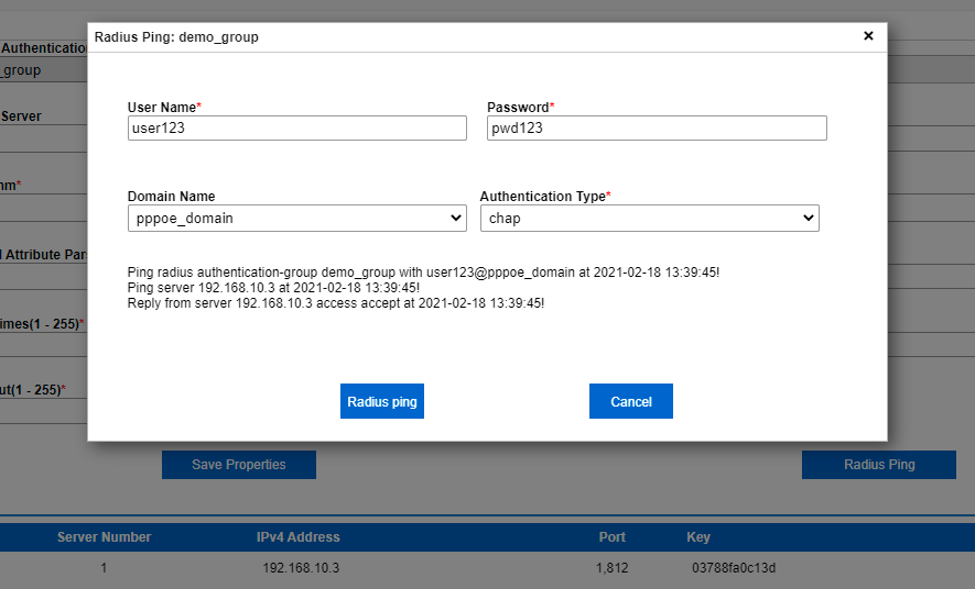Choose pppoe_domain from Domain Name list
977x589 pixels.
click(x=295, y=217)
